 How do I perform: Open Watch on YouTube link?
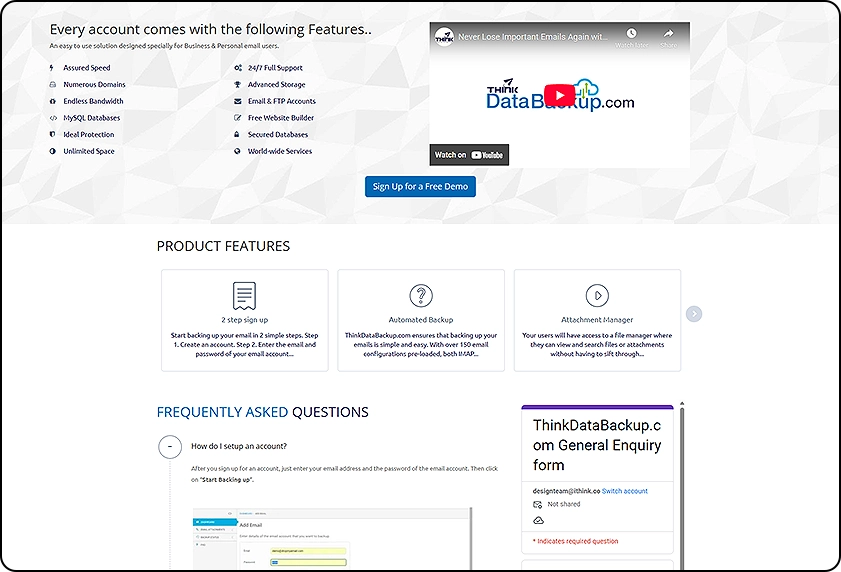pyautogui.click(x=470, y=155)
